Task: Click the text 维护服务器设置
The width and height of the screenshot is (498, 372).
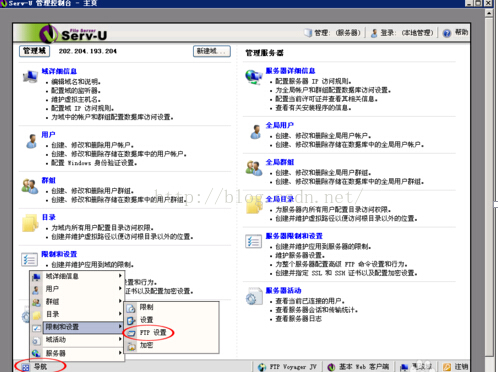Action: click(x=300, y=255)
